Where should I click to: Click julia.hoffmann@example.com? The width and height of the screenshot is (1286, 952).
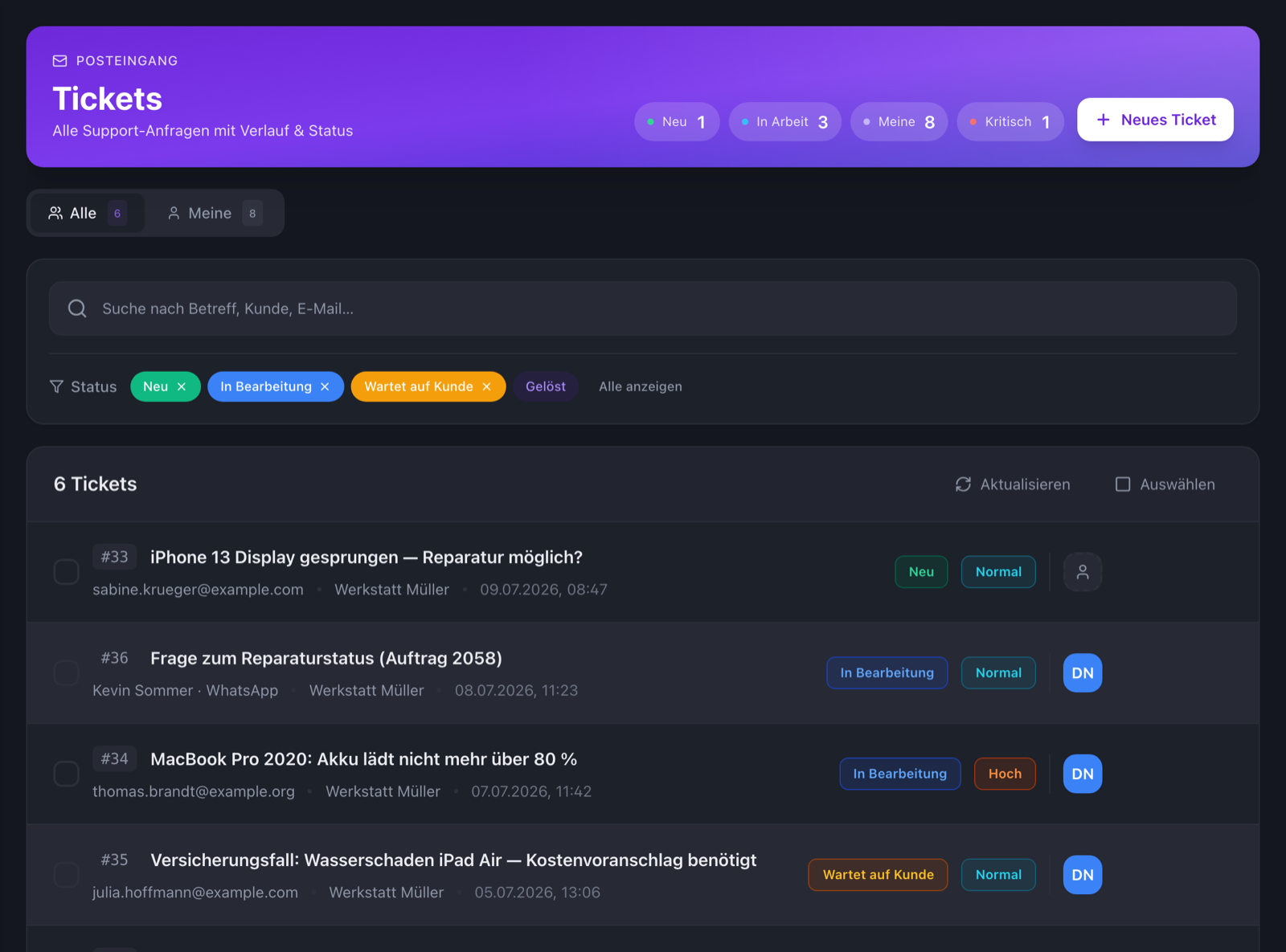point(195,893)
